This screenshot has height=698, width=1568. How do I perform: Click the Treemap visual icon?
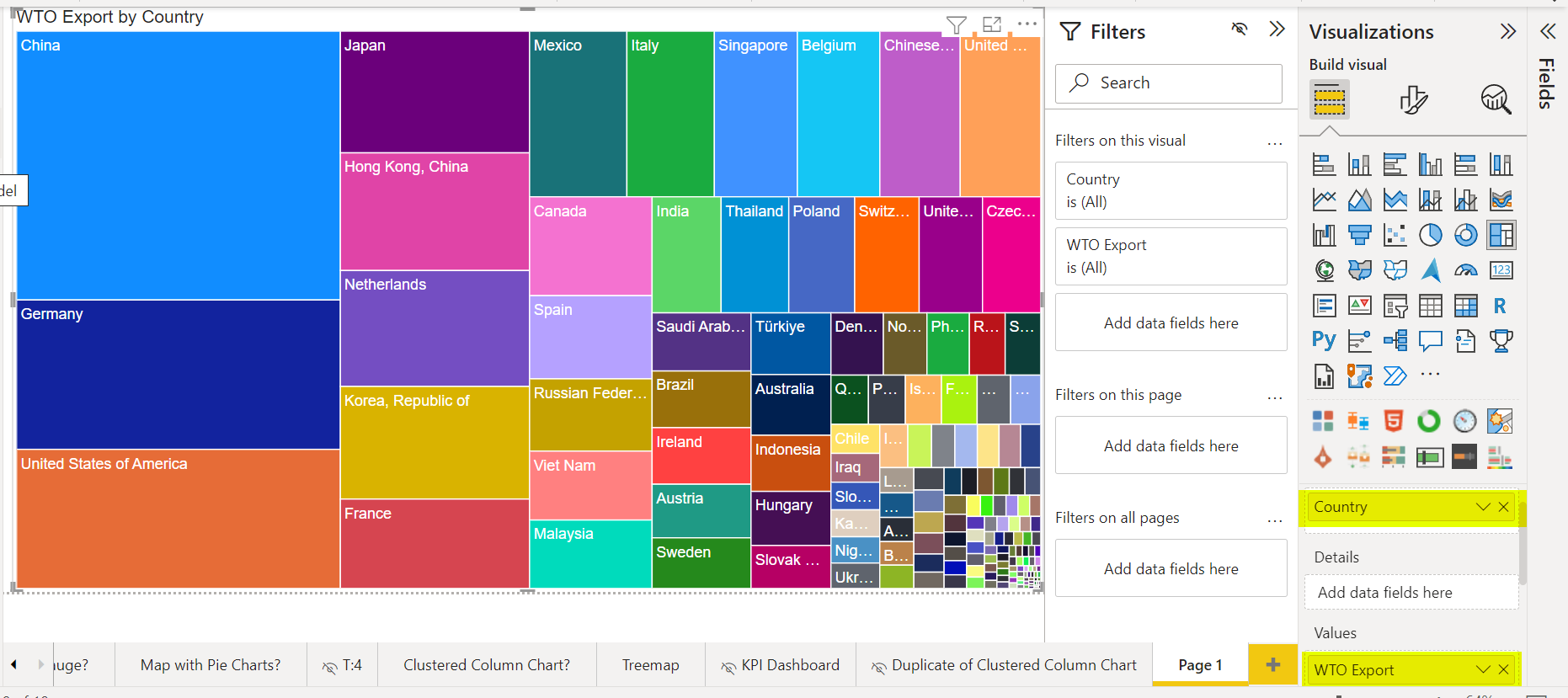pos(1501,235)
